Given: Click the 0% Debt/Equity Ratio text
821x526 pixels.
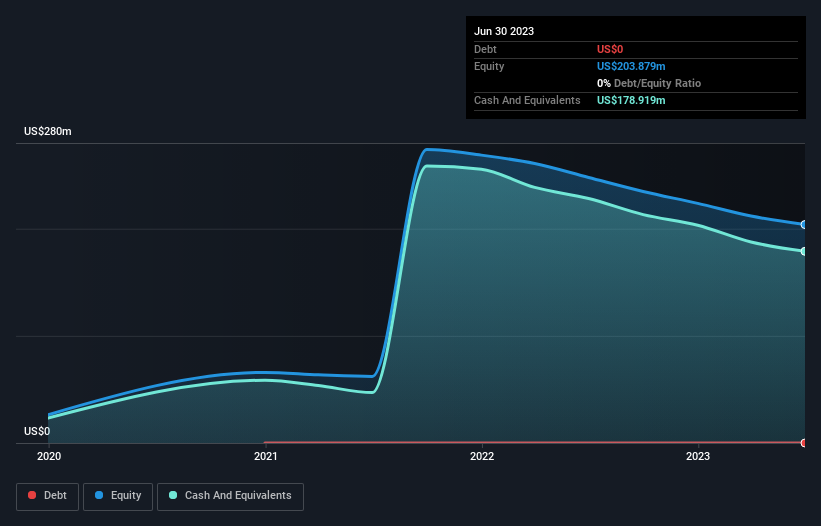Looking at the screenshot, I should [x=649, y=83].
